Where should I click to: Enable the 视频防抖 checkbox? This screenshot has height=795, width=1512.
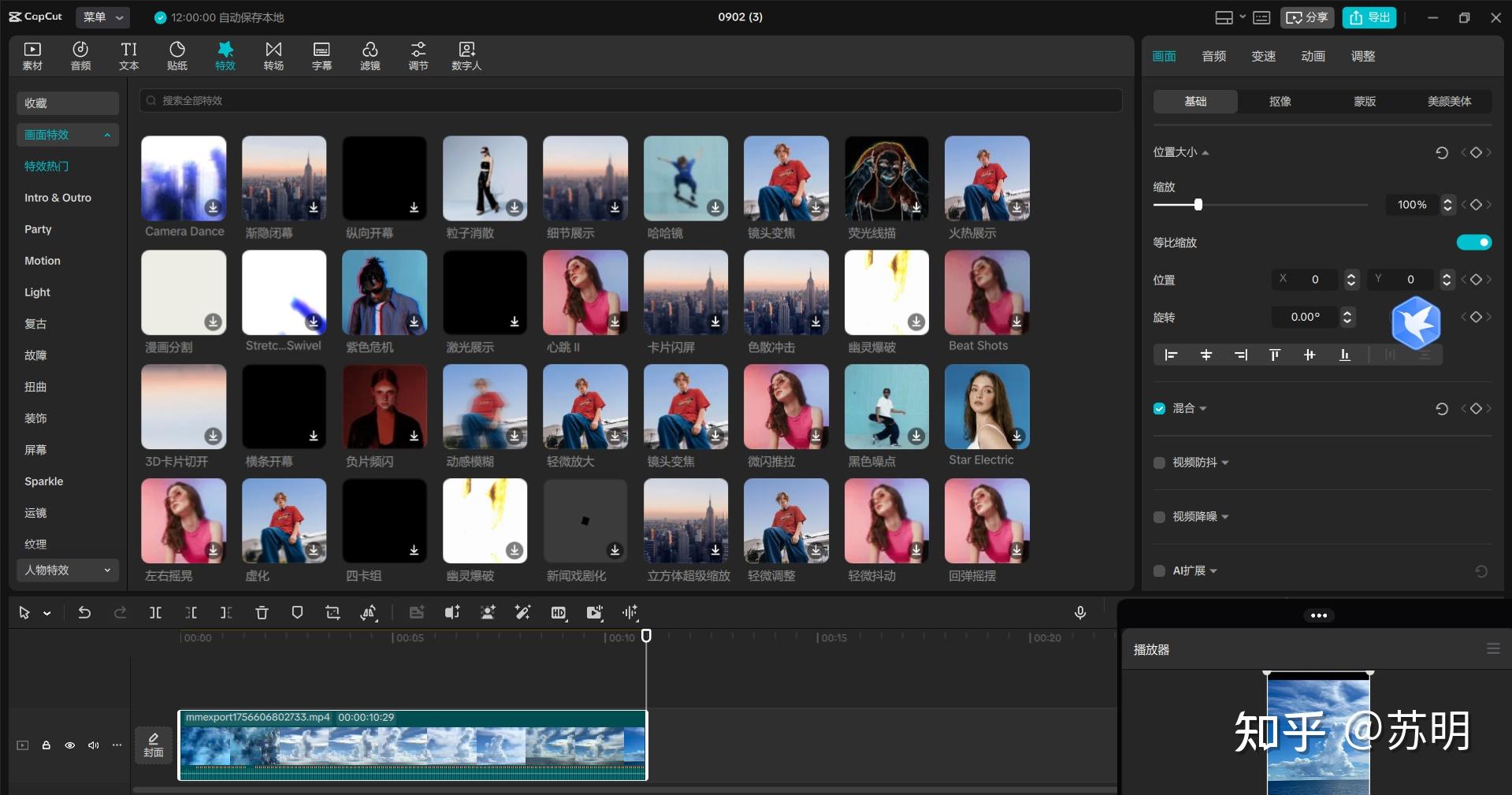coord(1159,463)
